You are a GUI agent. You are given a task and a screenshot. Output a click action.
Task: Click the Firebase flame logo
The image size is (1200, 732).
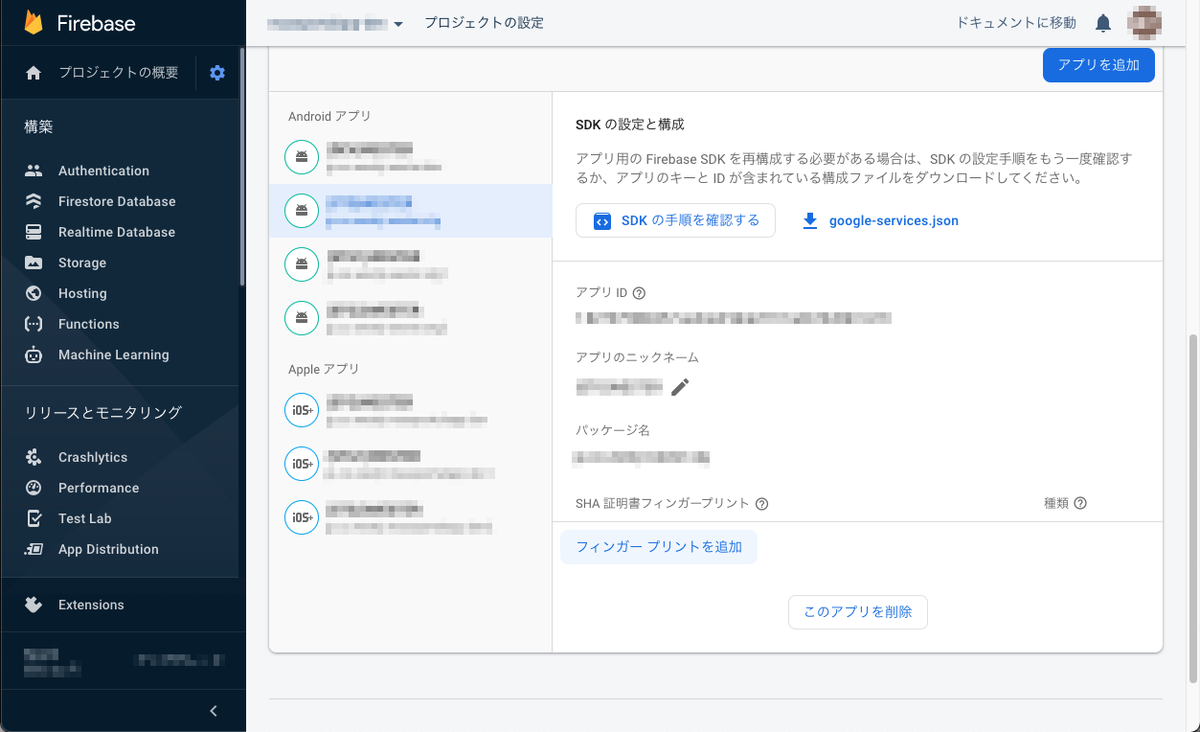(x=34, y=22)
